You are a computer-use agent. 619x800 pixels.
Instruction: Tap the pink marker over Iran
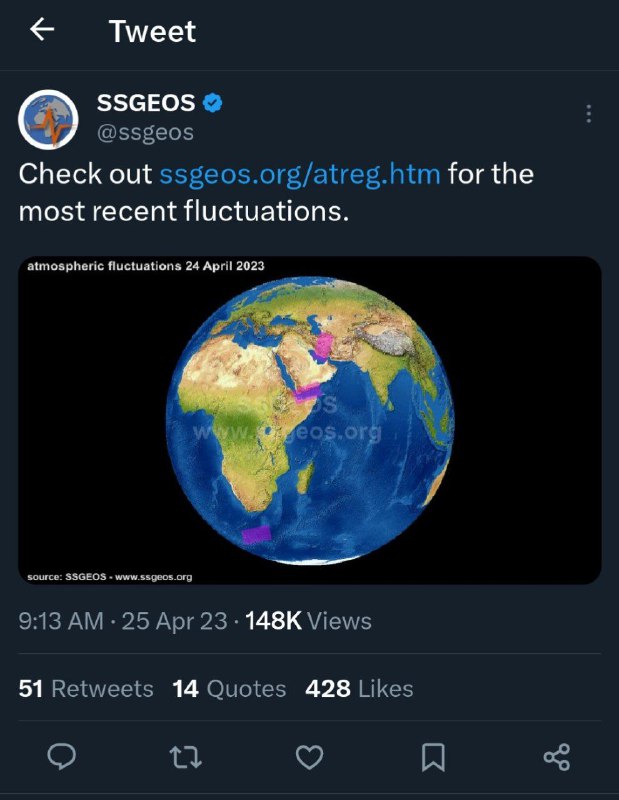click(324, 345)
